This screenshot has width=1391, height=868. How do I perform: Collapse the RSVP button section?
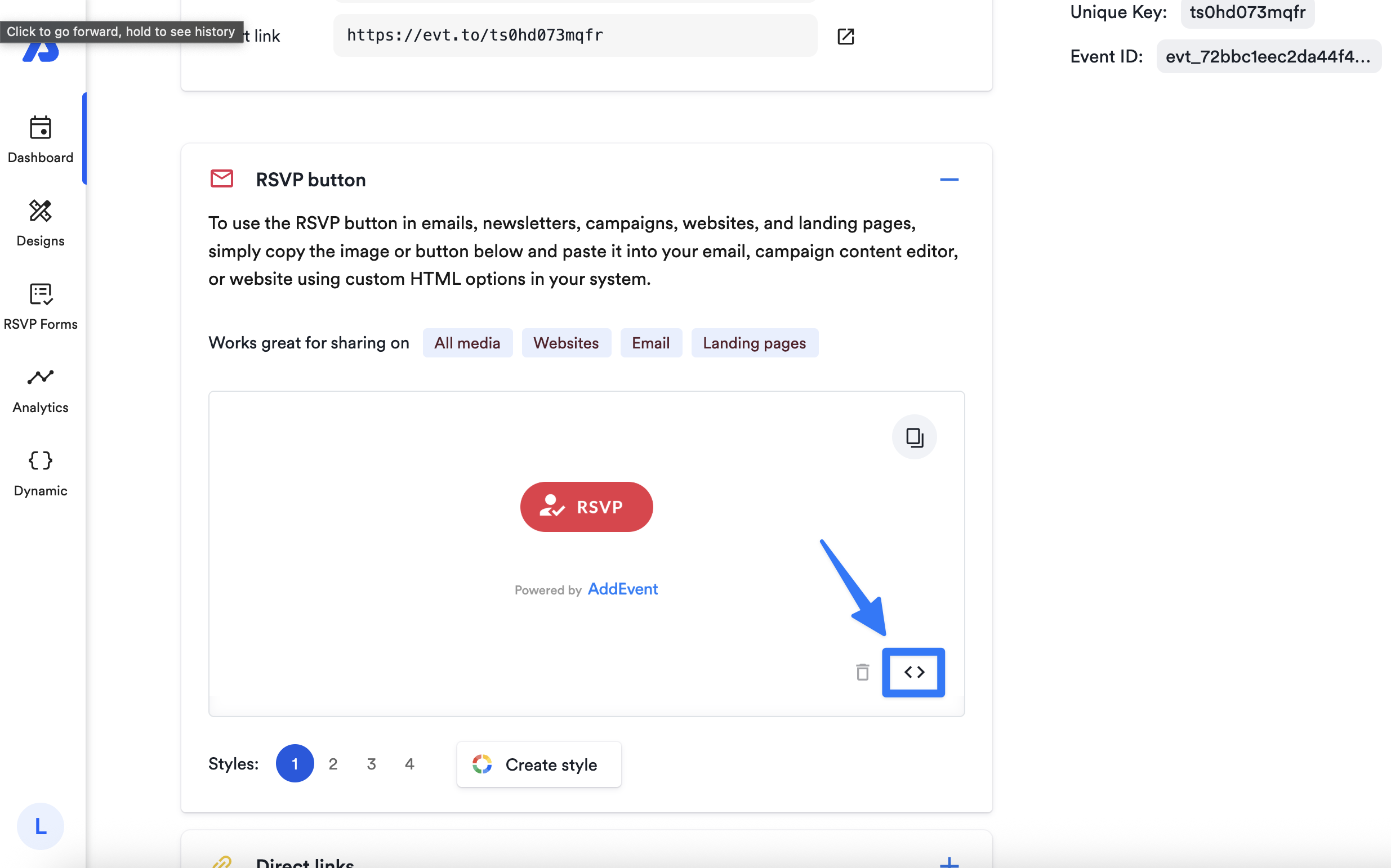tap(949, 180)
